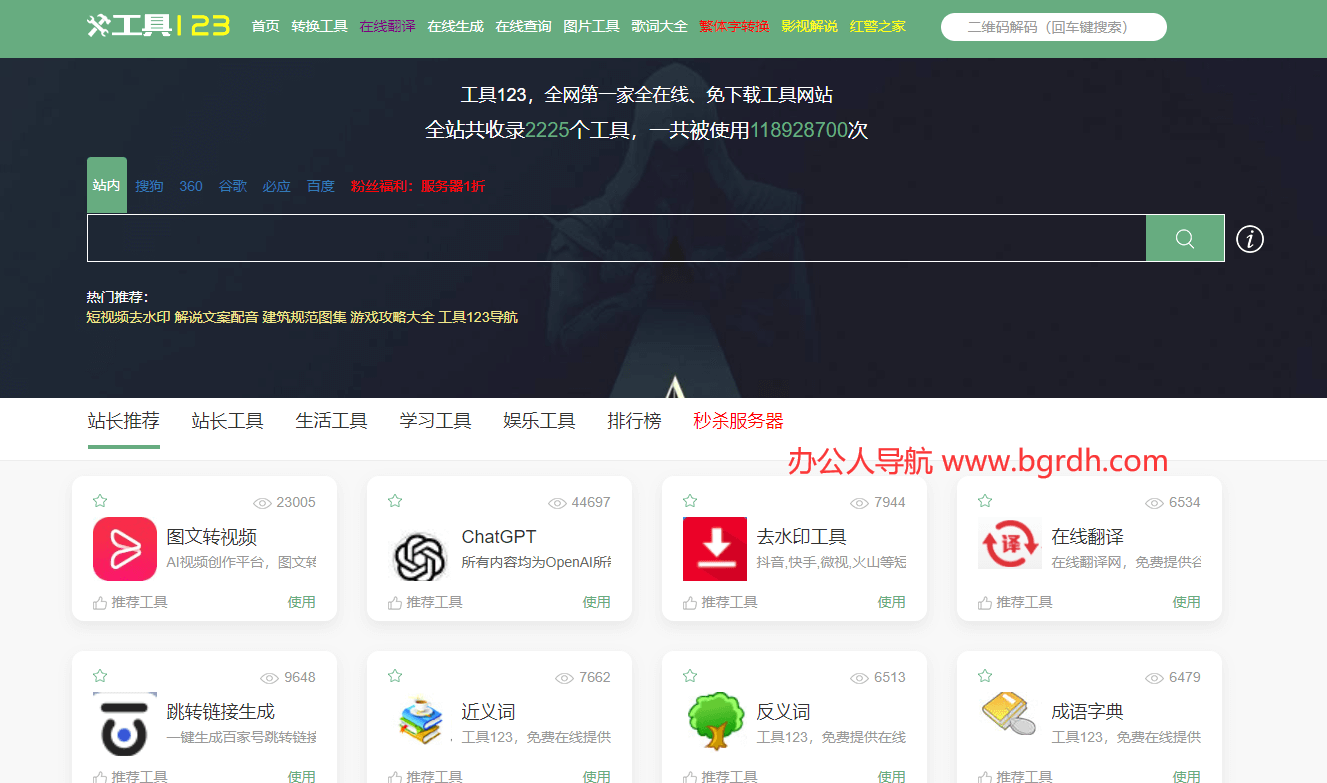Switch search engine to 百度
Viewport: 1327px width, 783px height.
[320, 186]
